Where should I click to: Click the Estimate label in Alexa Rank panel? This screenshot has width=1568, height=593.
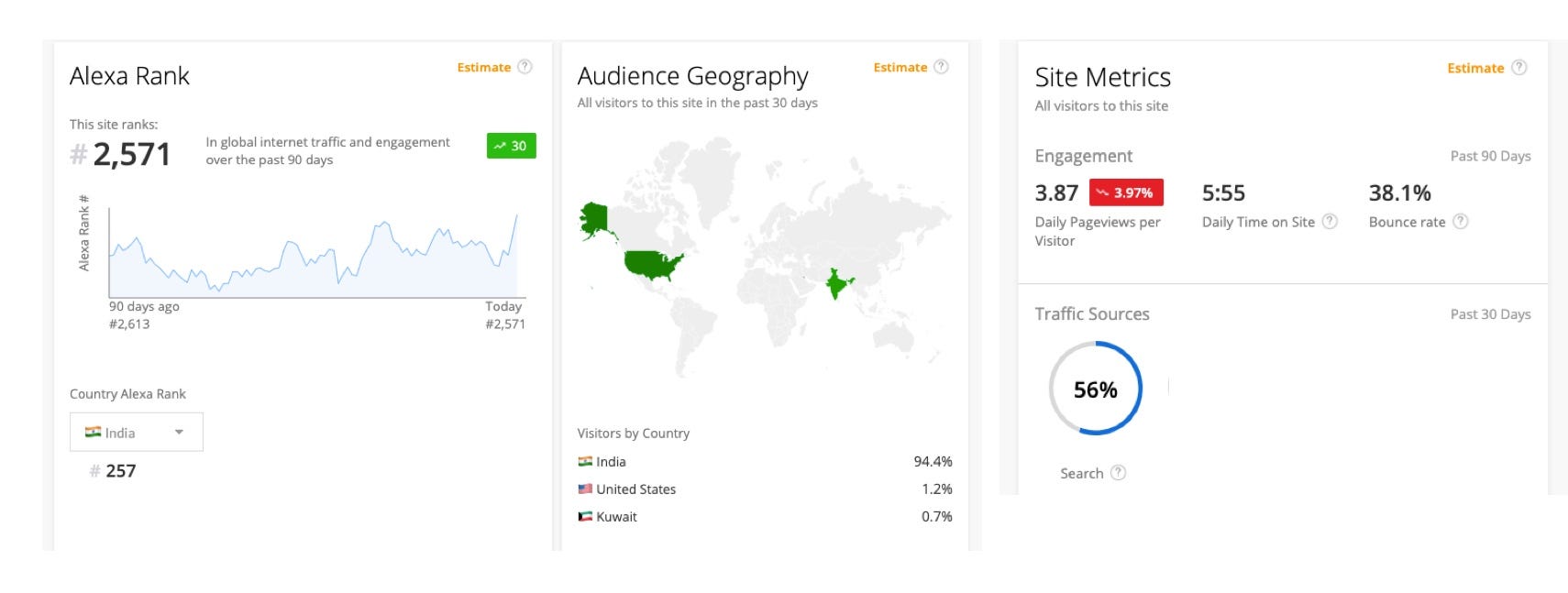483,67
